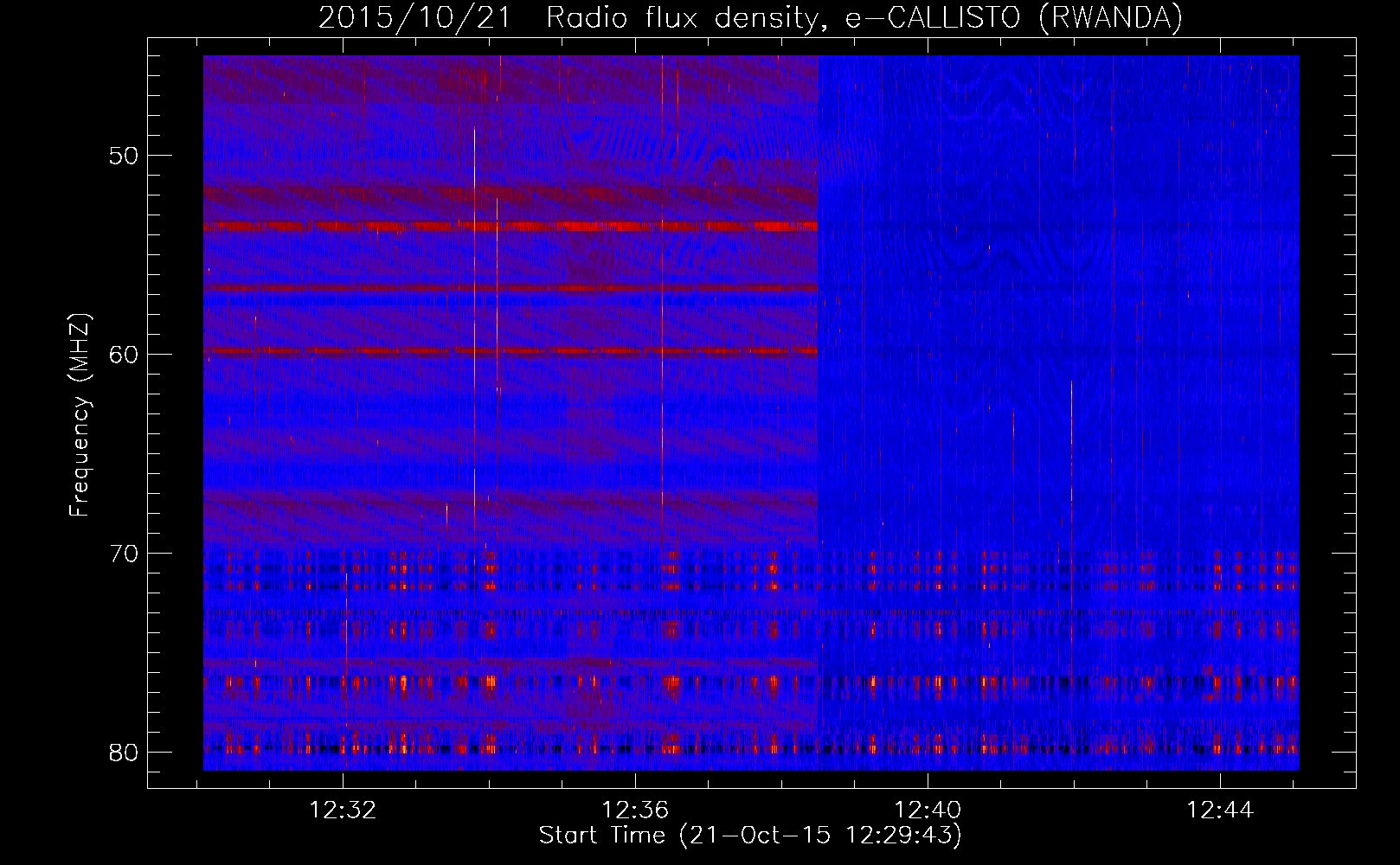This screenshot has width=1400, height=865.
Task: Click the 50 MHz frequency tick label
Action: point(125,156)
